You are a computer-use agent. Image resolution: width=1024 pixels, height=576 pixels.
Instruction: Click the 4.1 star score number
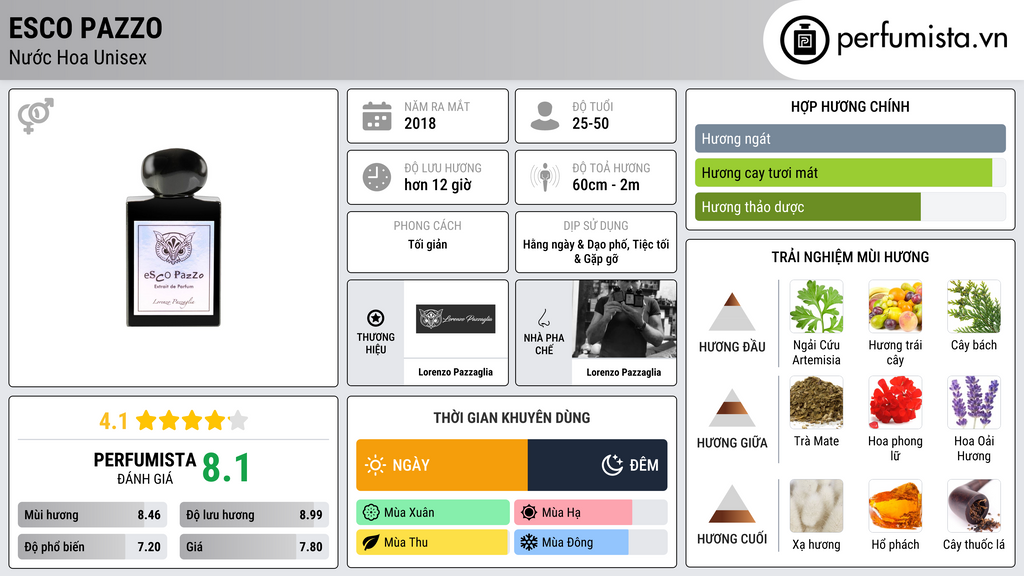click(114, 421)
